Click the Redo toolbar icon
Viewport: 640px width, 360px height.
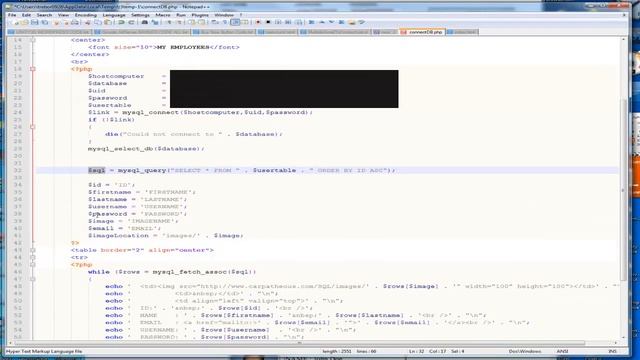coord(131,22)
